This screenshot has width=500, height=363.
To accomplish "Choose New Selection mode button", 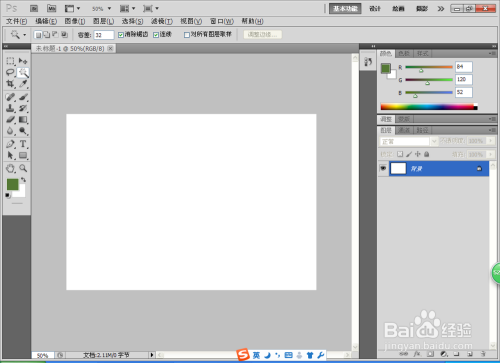I will pos(38,35).
